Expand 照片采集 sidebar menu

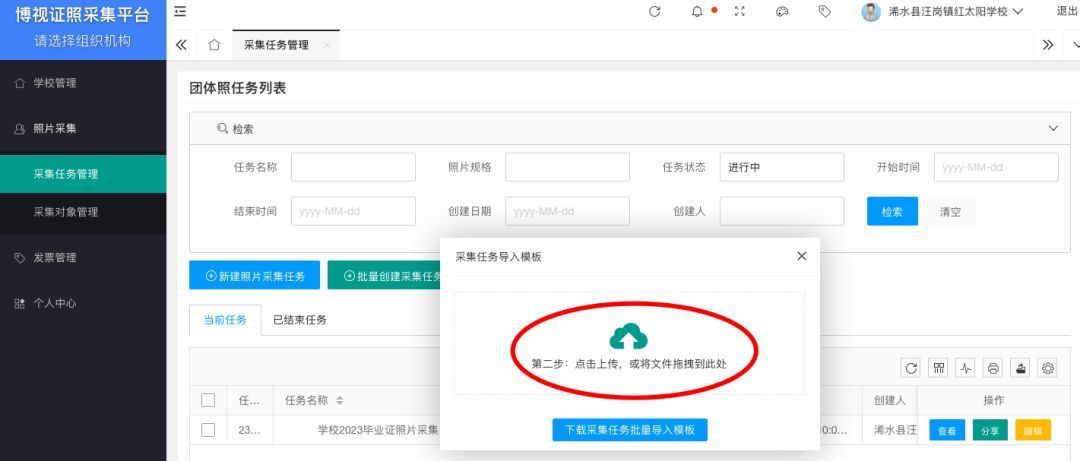(83, 129)
